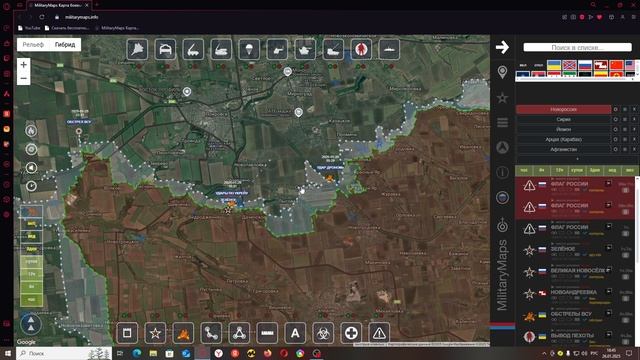Choose the route path drawing tool
Viewport: 640px width, 360px height.
(211, 333)
